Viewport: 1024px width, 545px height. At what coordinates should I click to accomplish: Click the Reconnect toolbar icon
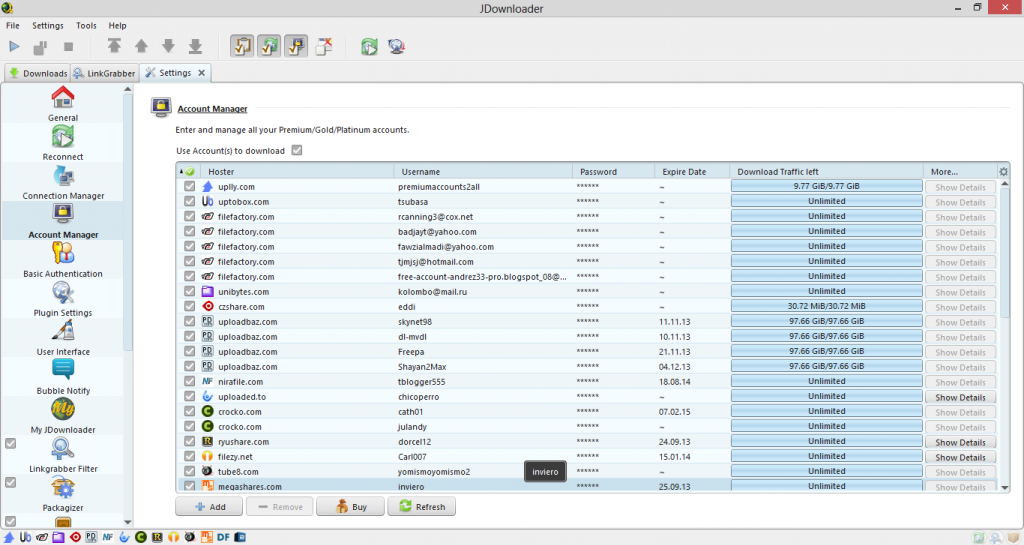369,46
